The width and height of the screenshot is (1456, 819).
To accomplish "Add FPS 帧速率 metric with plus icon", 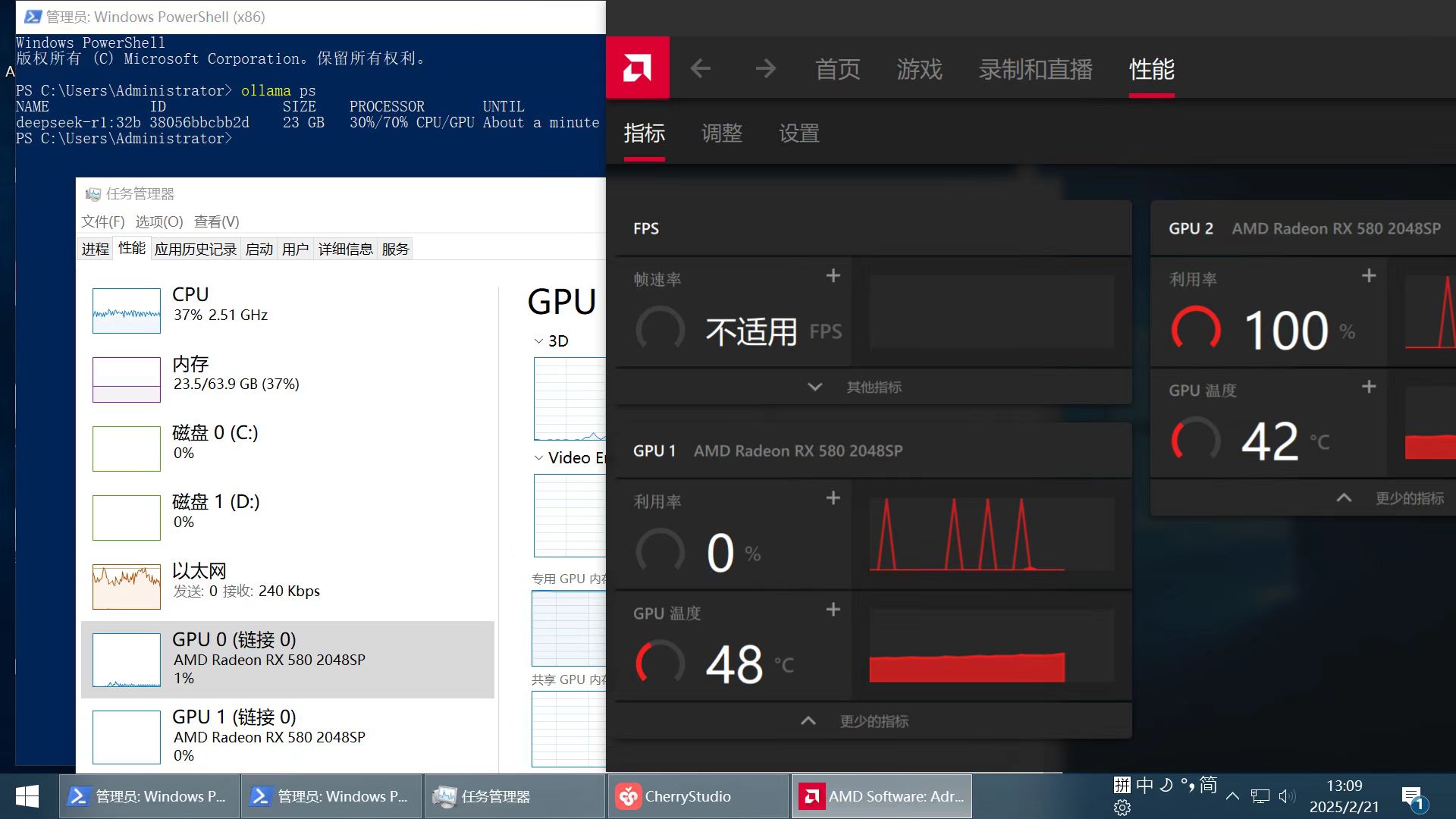I will pyautogui.click(x=833, y=275).
